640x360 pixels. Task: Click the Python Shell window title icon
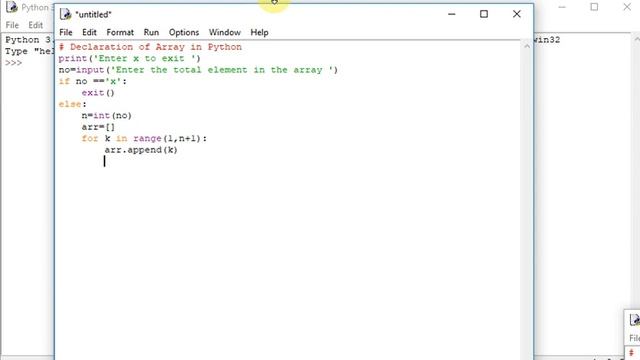[11, 7]
